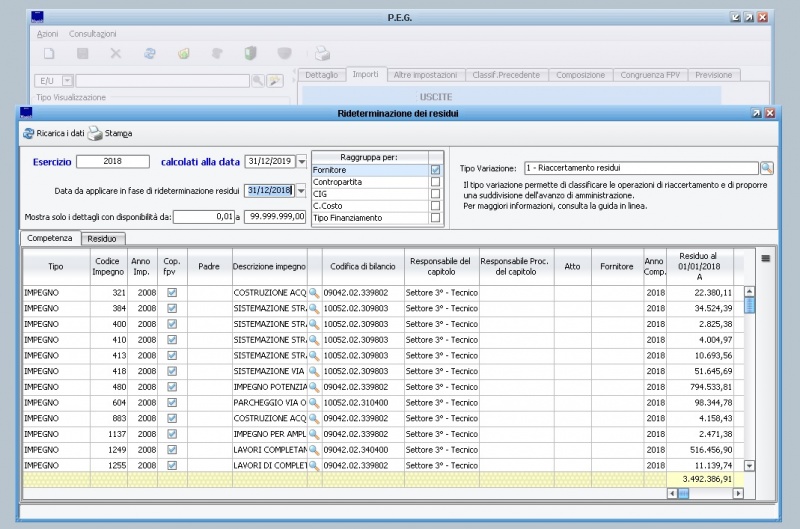Expand the rideterminazione residui date picker

302,190
